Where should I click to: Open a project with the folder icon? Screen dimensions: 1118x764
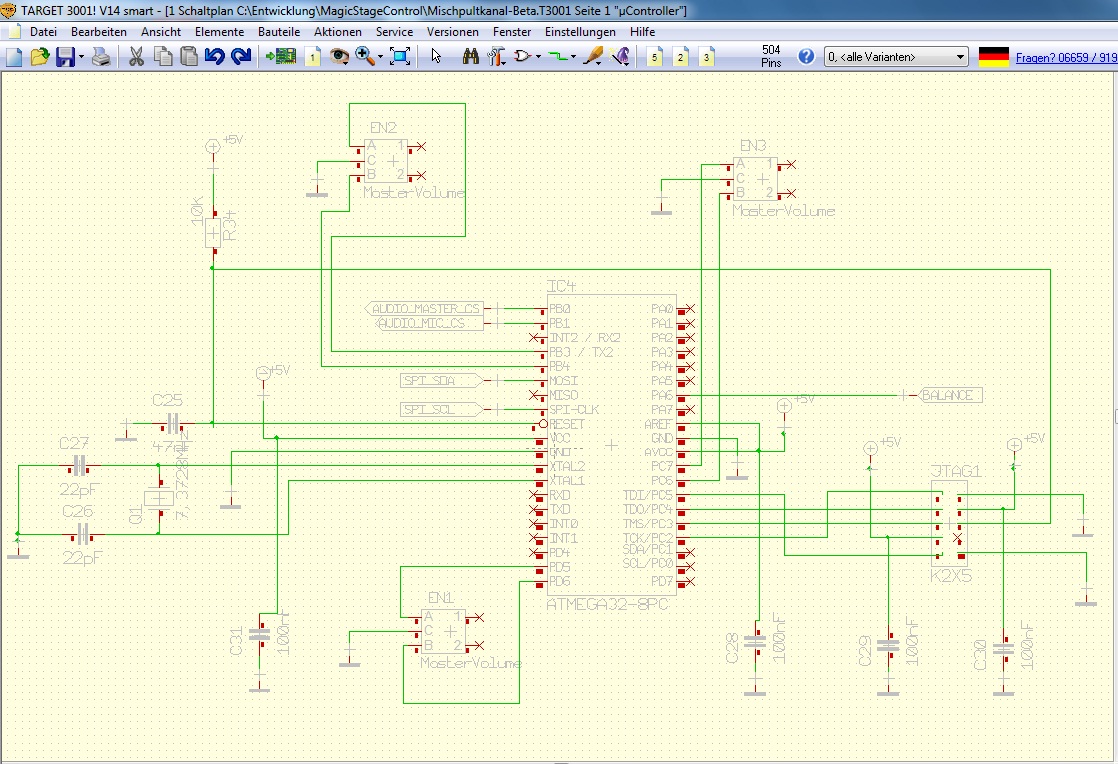pos(39,57)
